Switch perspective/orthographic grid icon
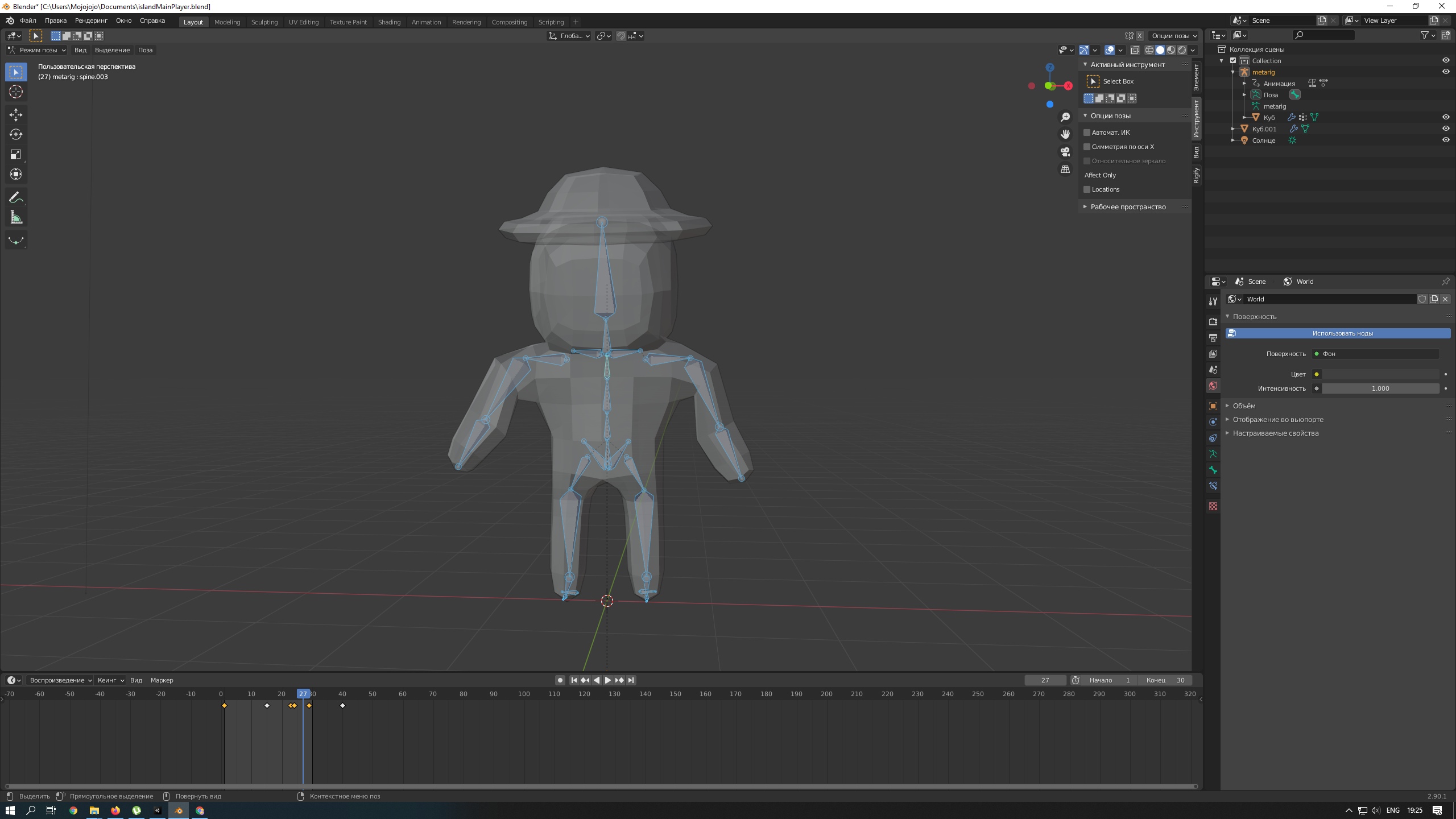The width and height of the screenshot is (1456, 819). 1065,169
